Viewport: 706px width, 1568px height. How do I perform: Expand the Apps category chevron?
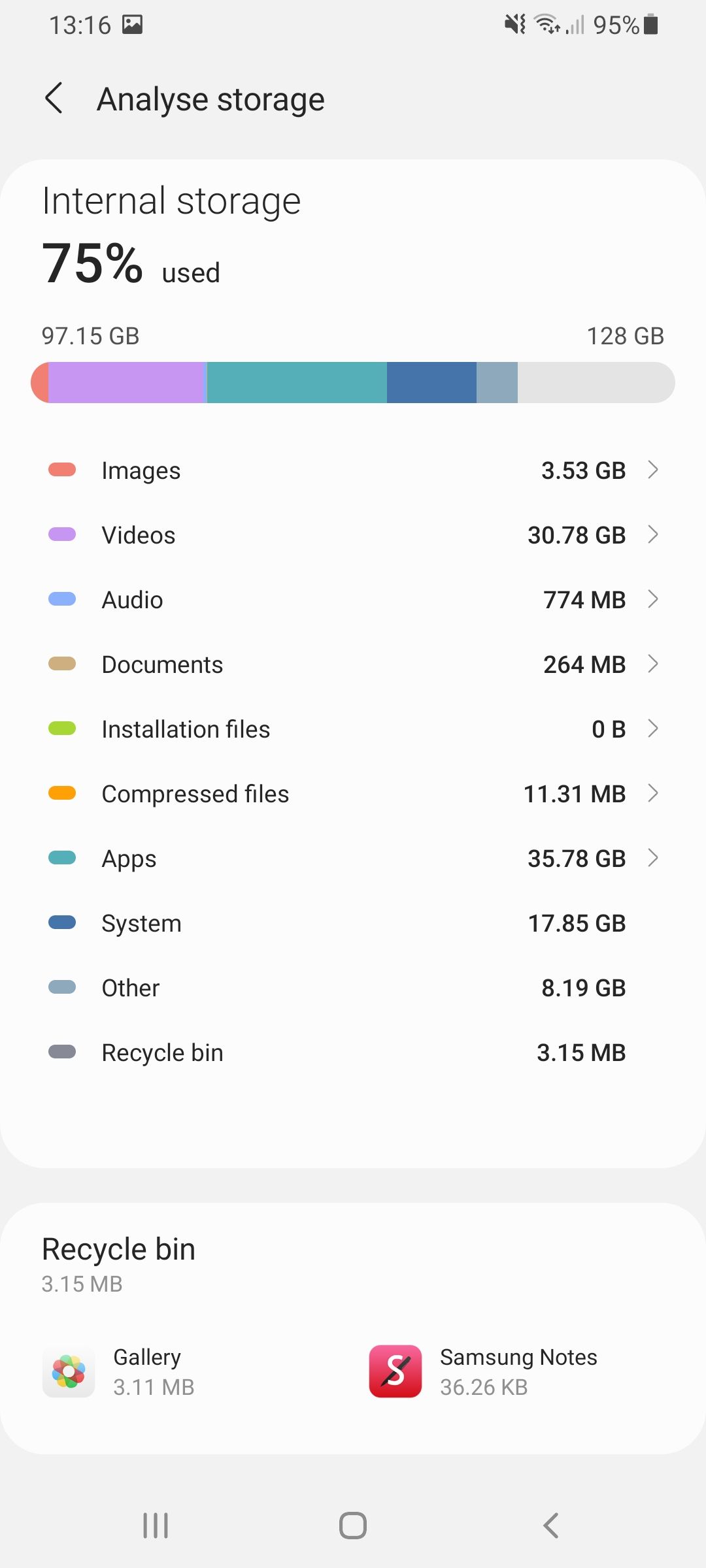652,858
